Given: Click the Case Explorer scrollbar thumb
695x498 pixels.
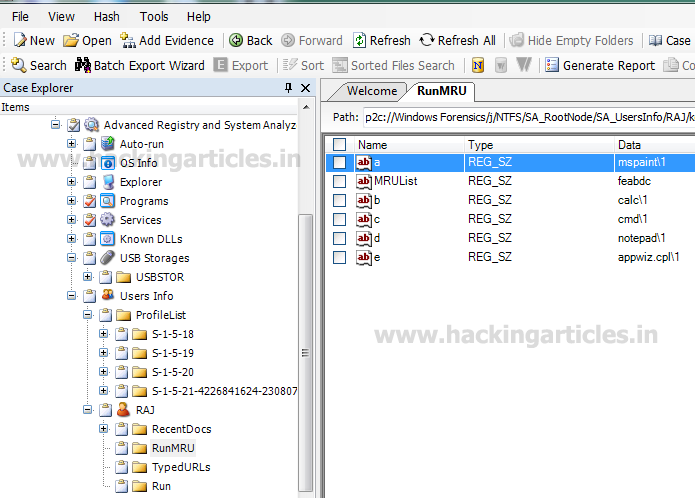Looking at the screenshot, I should pos(305,353).
